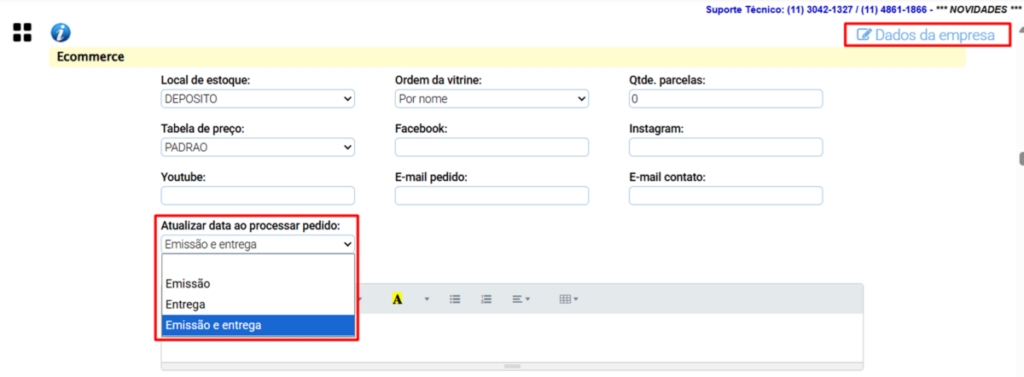This screenshot has height=377, width=1024.
Task: Insert an ordered numbered list
Action: click(486, 299)
